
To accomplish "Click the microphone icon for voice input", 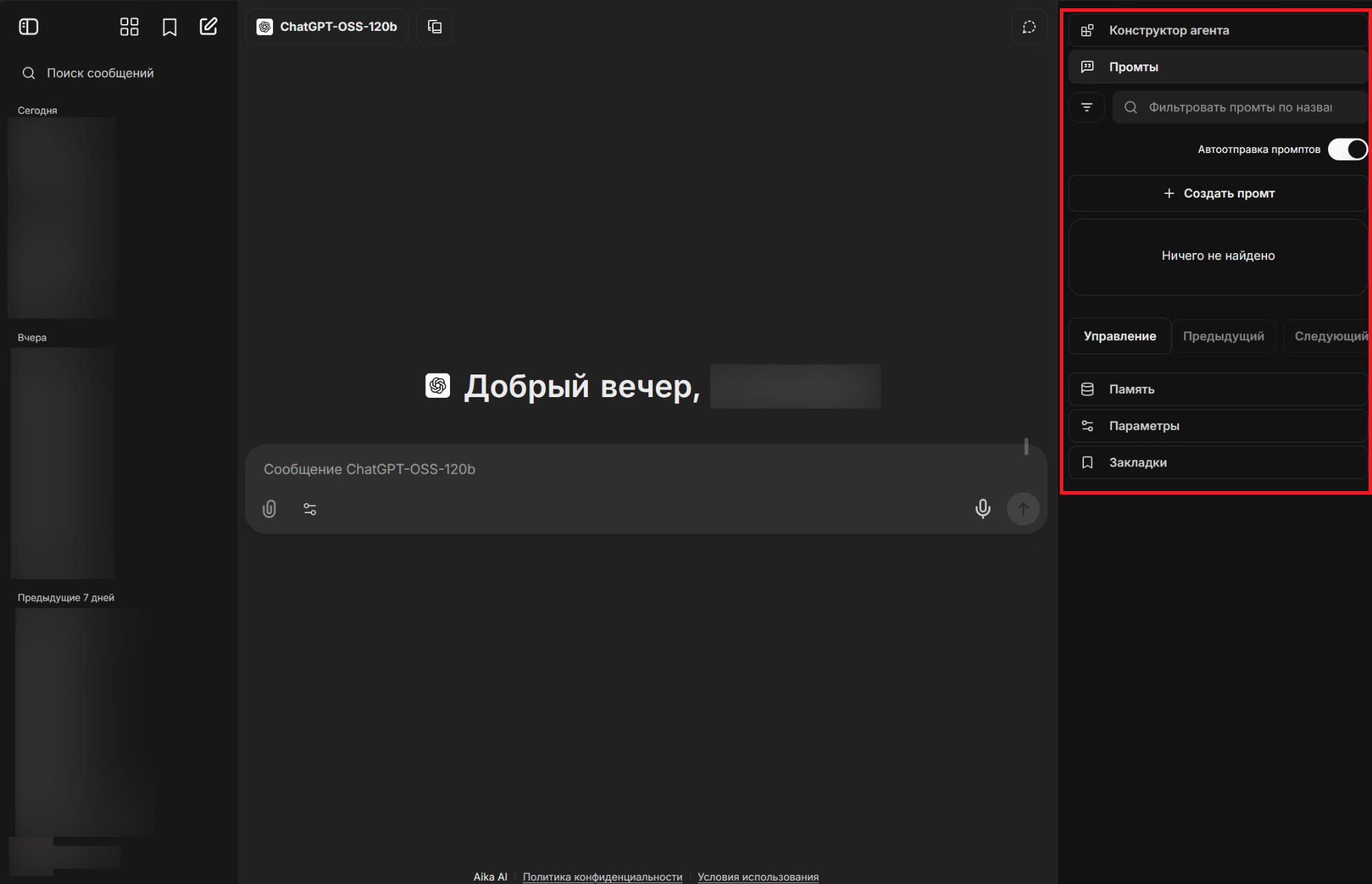I will tap(983, 509).
